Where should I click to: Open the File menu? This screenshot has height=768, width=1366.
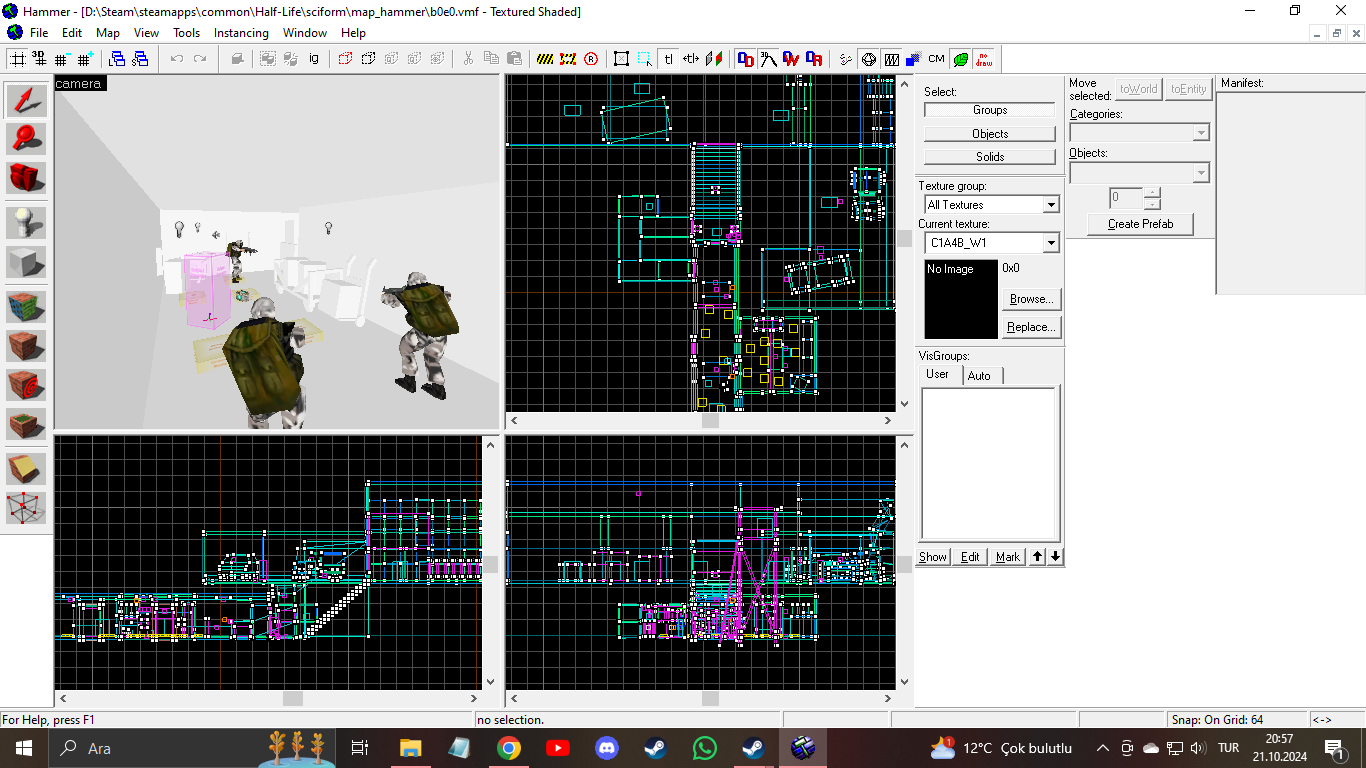(39, 32)
